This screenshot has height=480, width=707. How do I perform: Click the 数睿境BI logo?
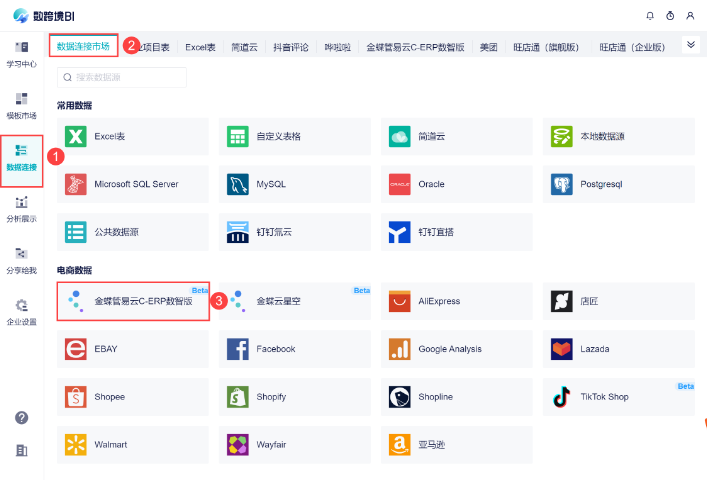(44, 16)
